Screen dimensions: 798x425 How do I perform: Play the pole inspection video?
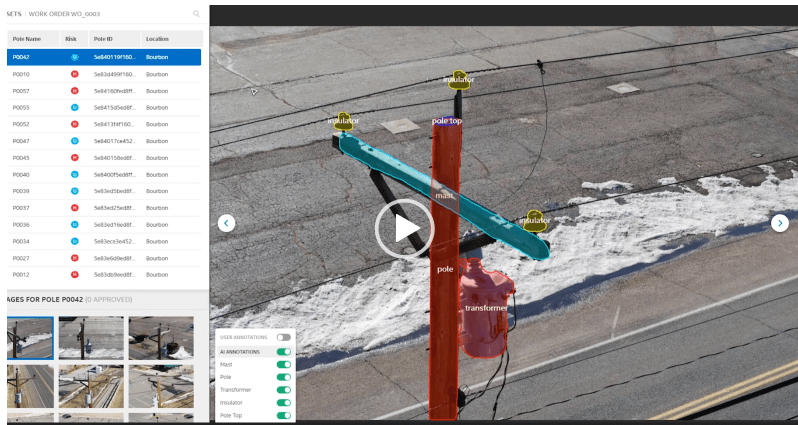[x=405, y=229]
